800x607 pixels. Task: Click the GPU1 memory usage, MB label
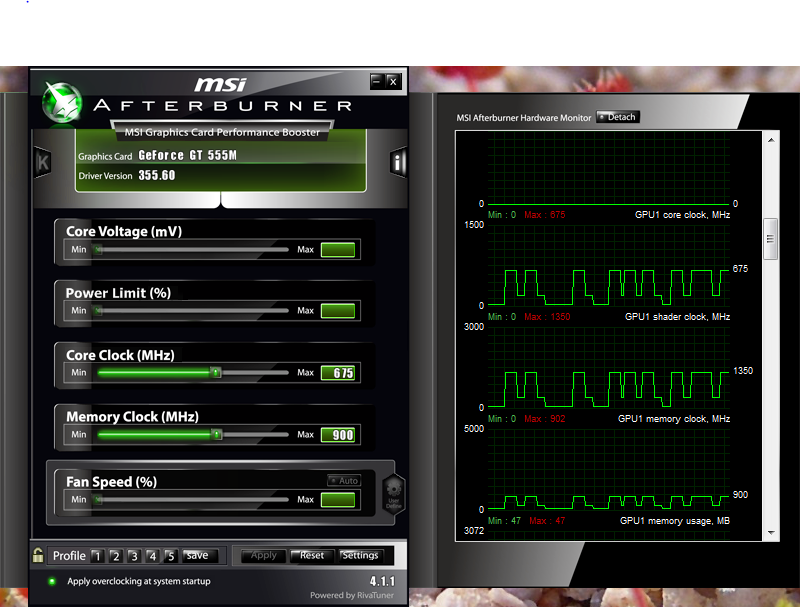pos(674,521)
